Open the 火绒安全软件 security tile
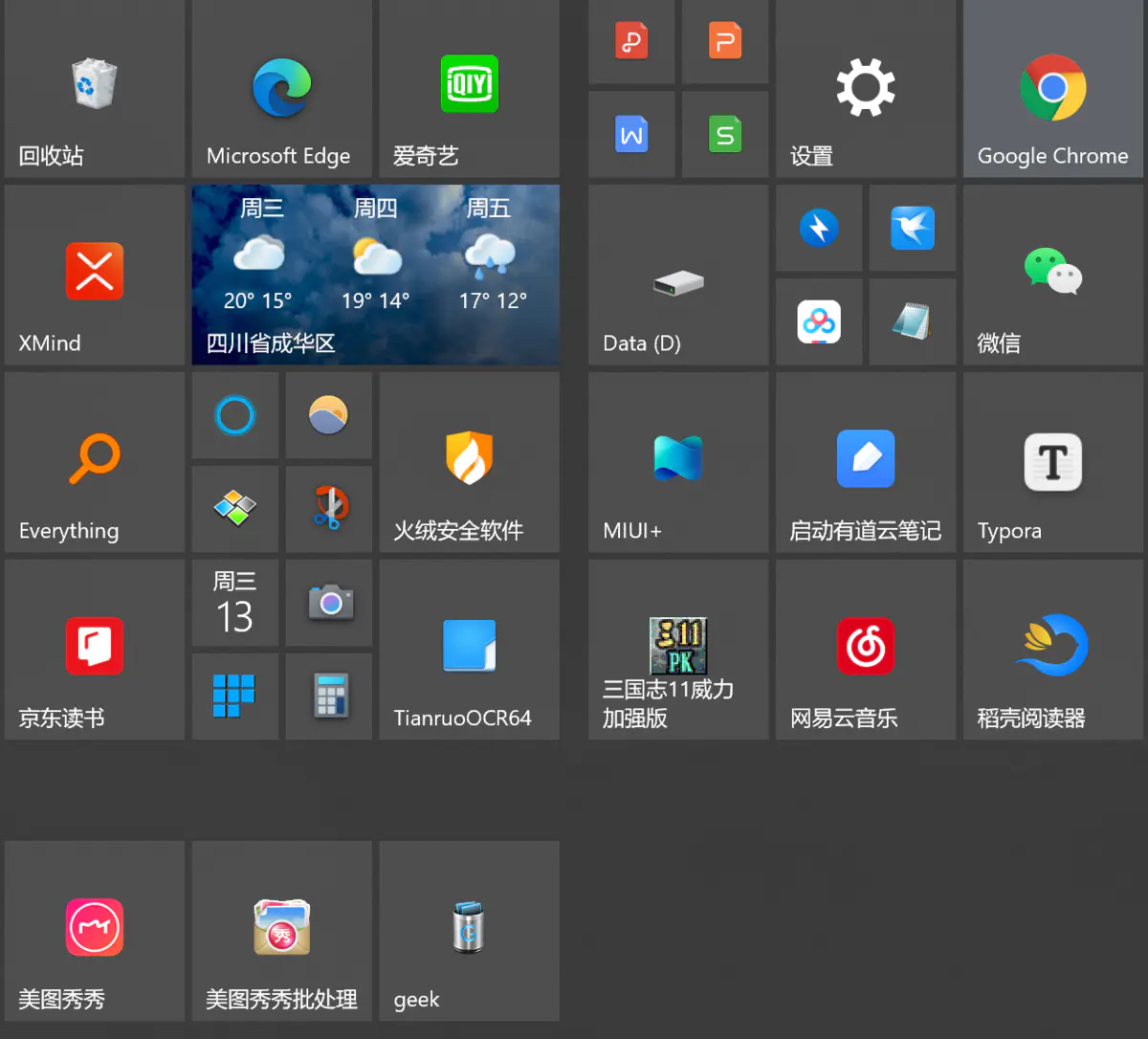This screenshot has height=1039, width=1148. click(470, 462)
